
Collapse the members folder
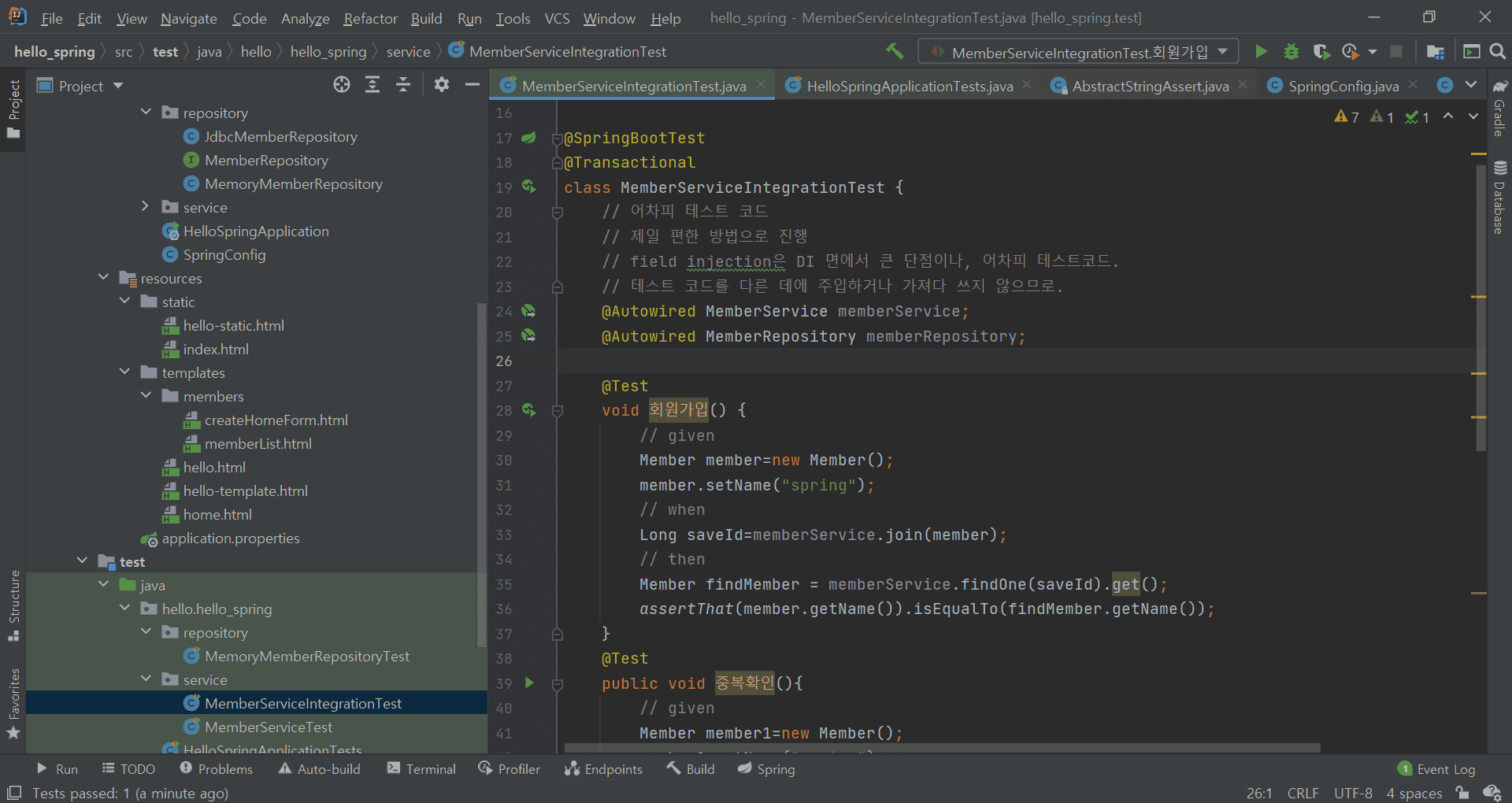point(146,395)
